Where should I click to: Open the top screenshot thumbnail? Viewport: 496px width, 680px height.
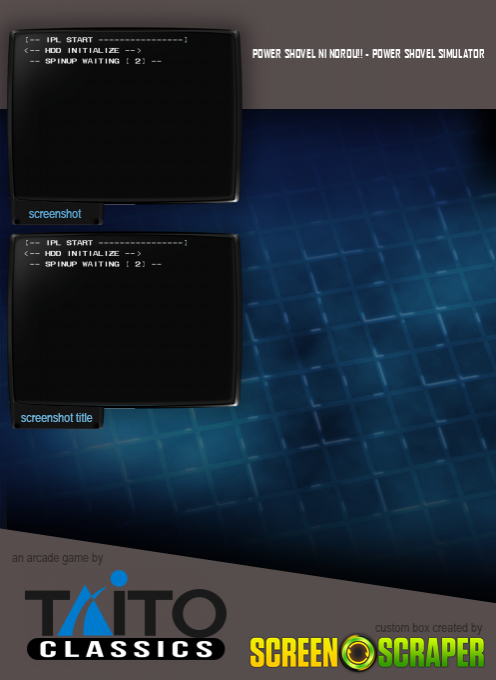click(124, 116)
